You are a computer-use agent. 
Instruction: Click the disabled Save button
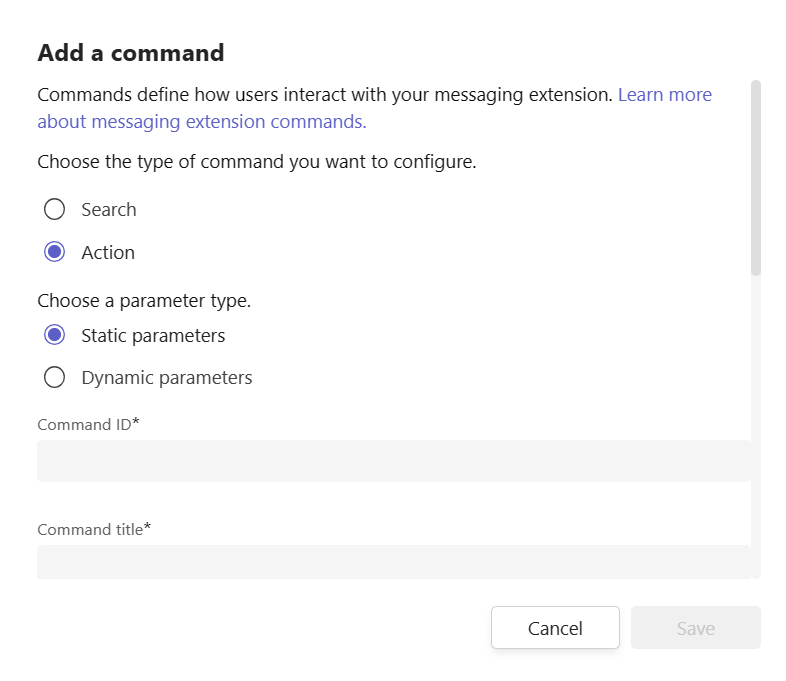(696, 628)
